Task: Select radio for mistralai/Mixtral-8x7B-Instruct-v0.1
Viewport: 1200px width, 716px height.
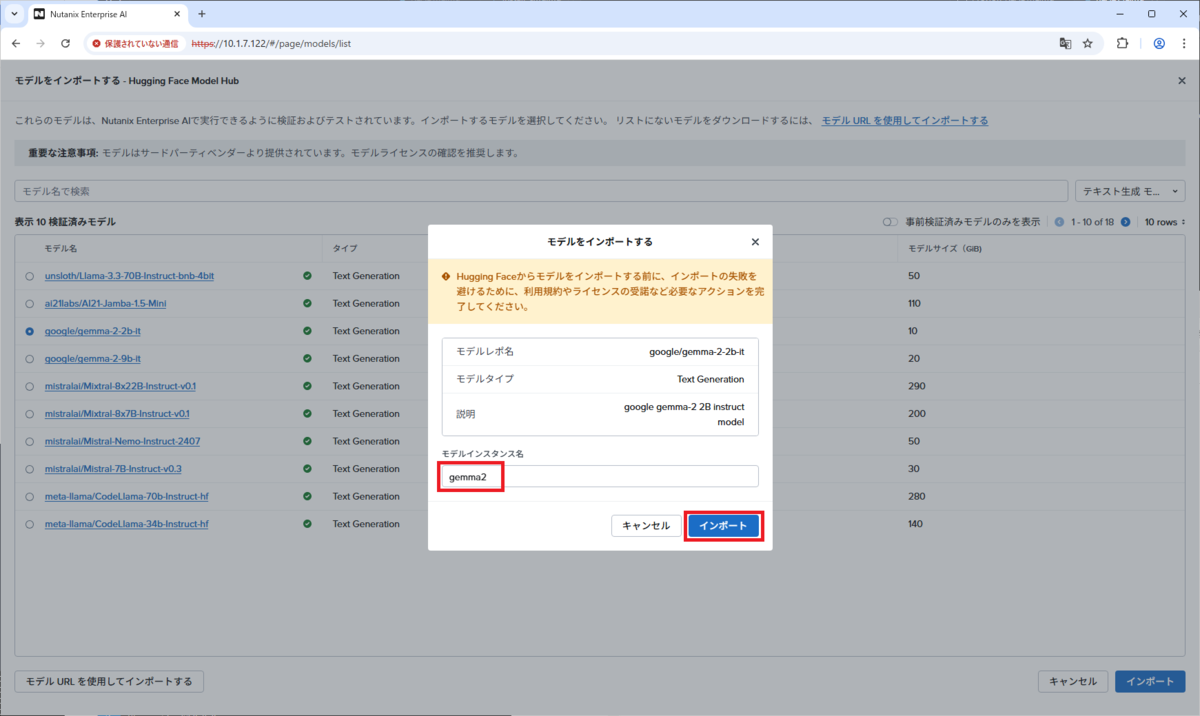Action: (29, 413)
